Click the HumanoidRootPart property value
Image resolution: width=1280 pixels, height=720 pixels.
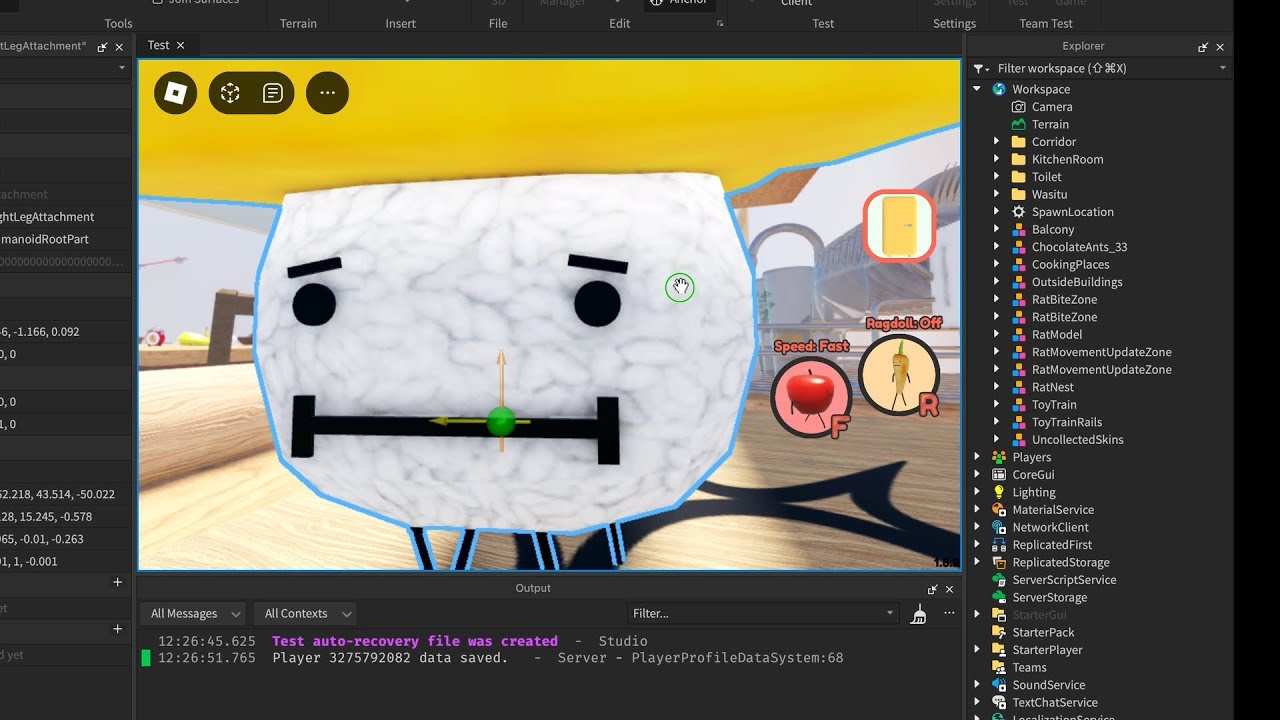(45, 239)
